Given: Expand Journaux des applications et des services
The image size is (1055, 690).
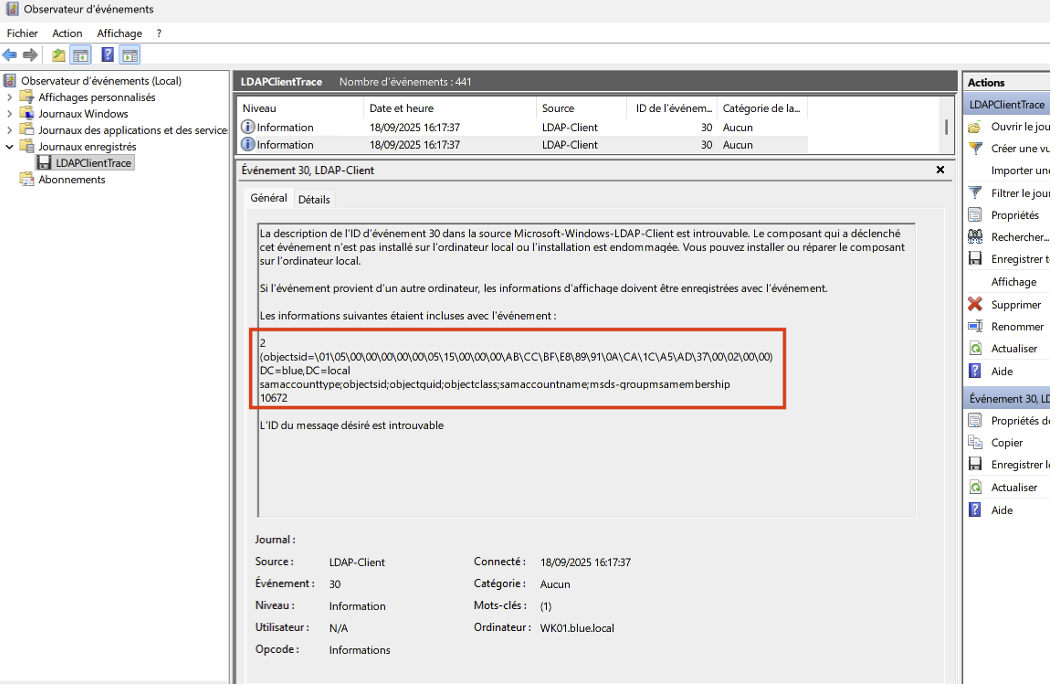Looking at the screenshot, I should [10, 130].
